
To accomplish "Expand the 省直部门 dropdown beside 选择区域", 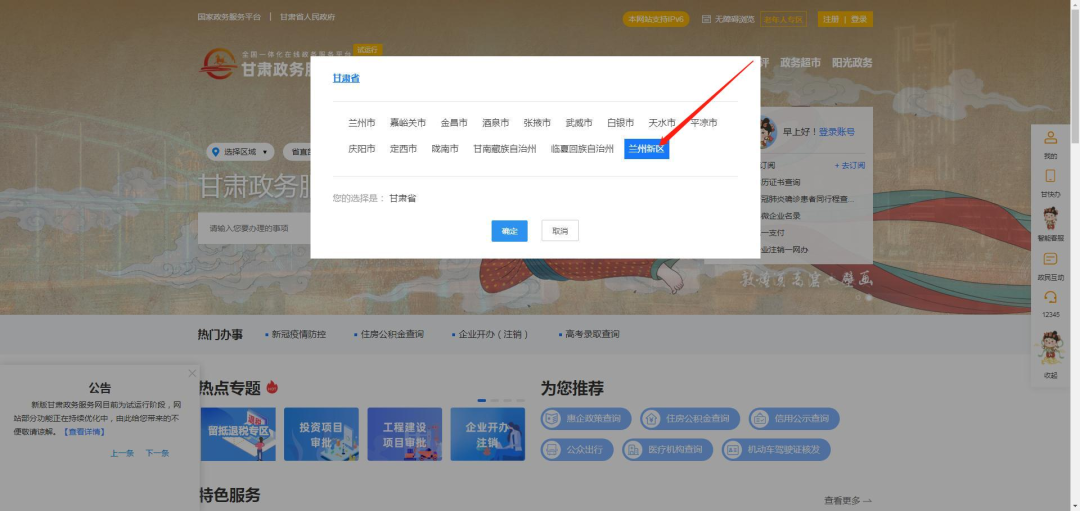I will (298, 152).
